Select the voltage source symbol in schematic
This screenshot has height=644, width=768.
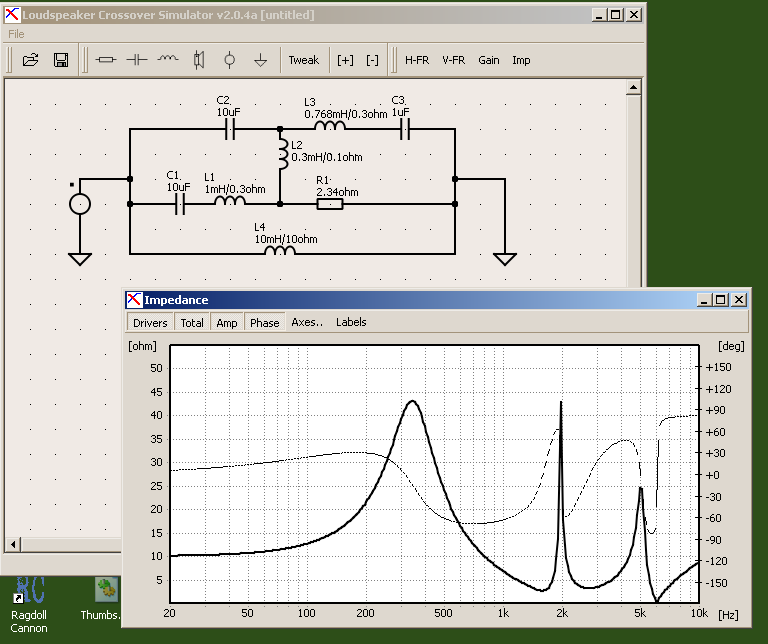(80, 204)
